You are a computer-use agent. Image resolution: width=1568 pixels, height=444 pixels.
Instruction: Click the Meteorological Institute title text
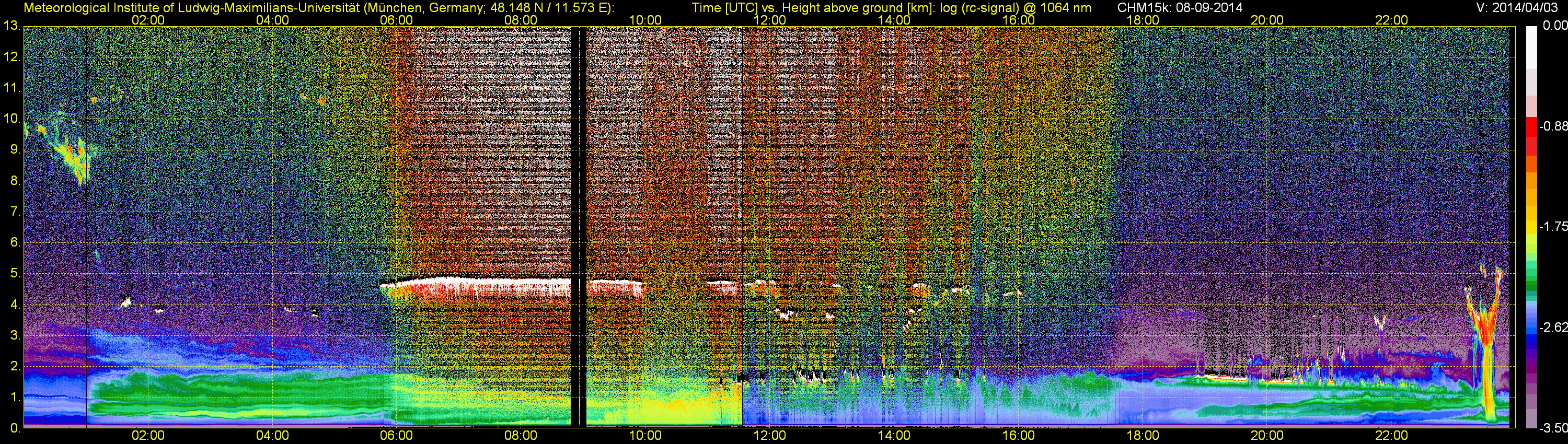318,8
